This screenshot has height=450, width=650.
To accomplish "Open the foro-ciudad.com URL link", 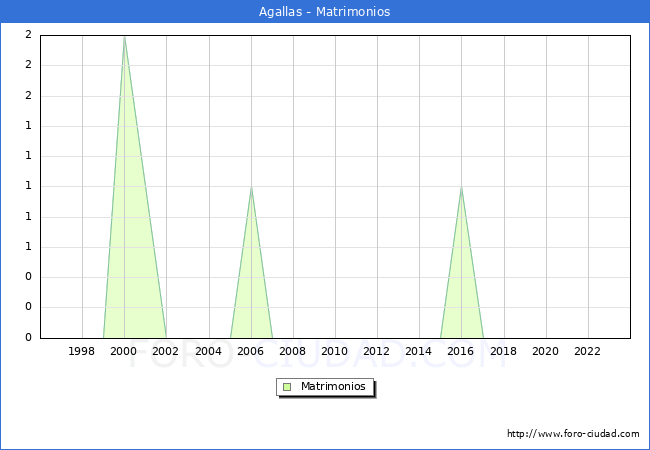I will [x=573, y=434].
